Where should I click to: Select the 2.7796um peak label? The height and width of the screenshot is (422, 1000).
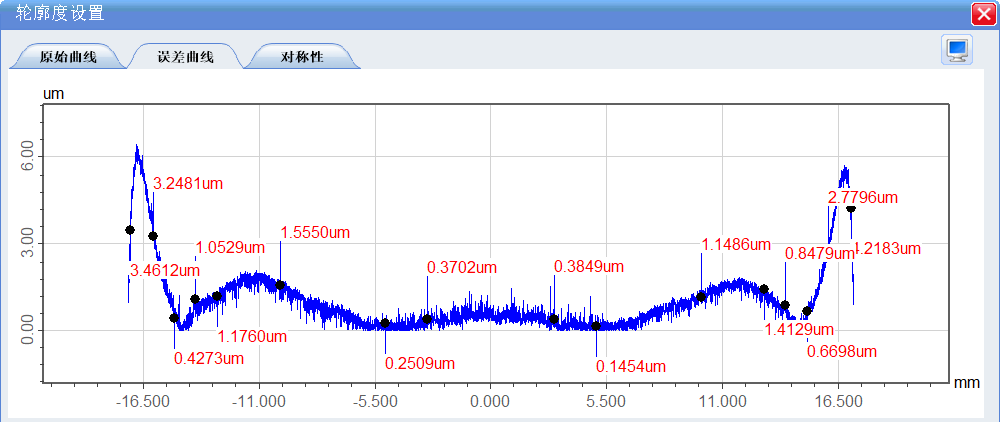(x=863, y=198)
